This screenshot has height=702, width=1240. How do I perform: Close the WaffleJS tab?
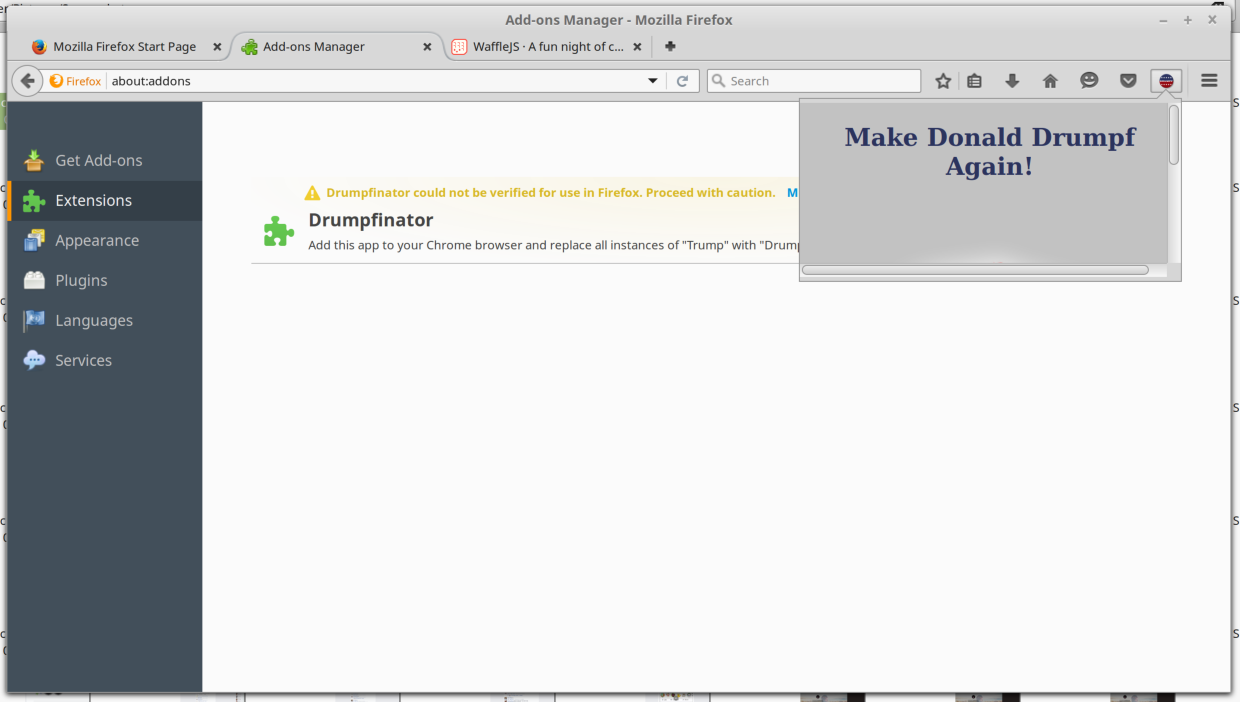point(636,47)
